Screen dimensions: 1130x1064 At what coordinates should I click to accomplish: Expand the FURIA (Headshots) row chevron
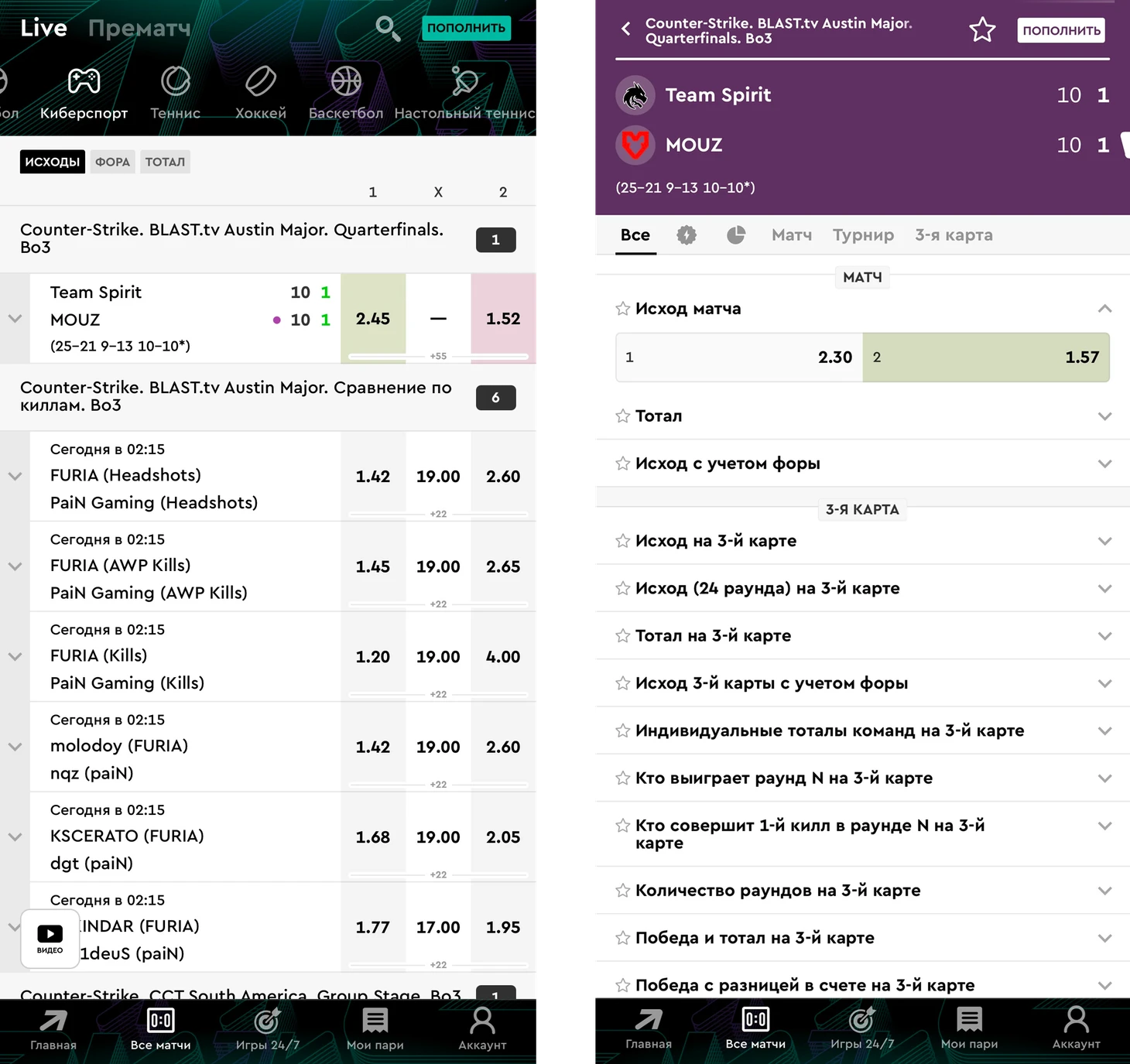point(15,477)
